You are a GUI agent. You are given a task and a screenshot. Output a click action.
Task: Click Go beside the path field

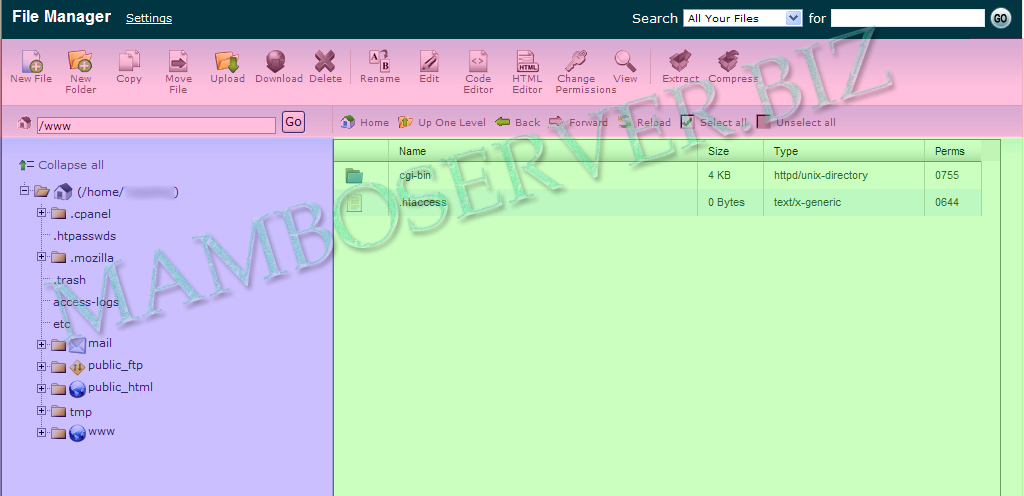click(x=293, y=122)
